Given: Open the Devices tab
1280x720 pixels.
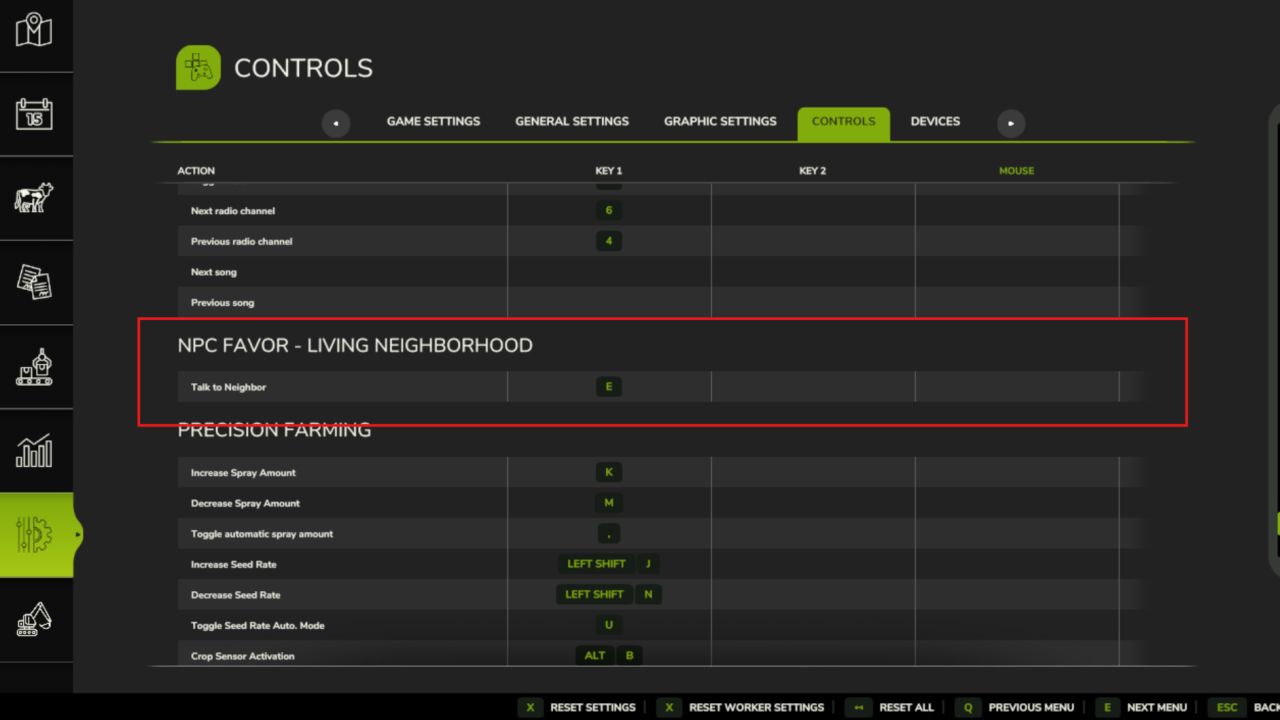Looking at the screenshot, I should pos(935,122).
